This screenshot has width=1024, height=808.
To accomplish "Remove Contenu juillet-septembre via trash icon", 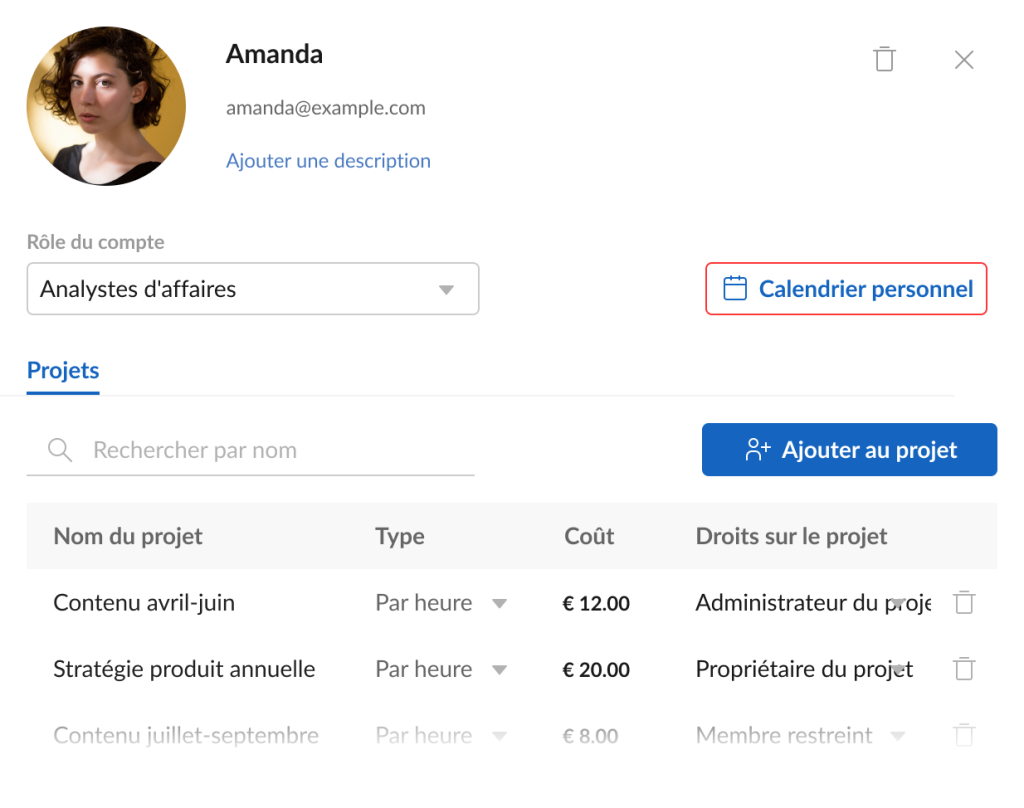I will (x=964, y=735).
